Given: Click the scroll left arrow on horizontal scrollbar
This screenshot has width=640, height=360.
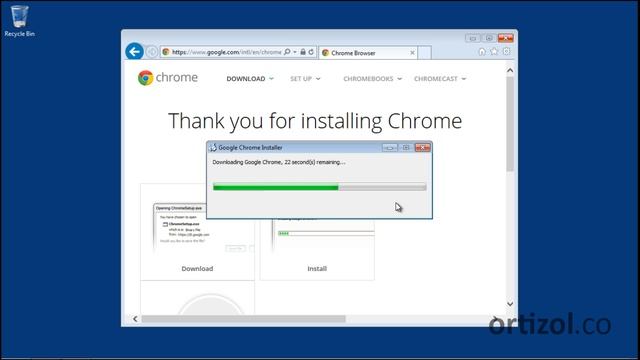Looking at the screenshot, I should point(135,319).
